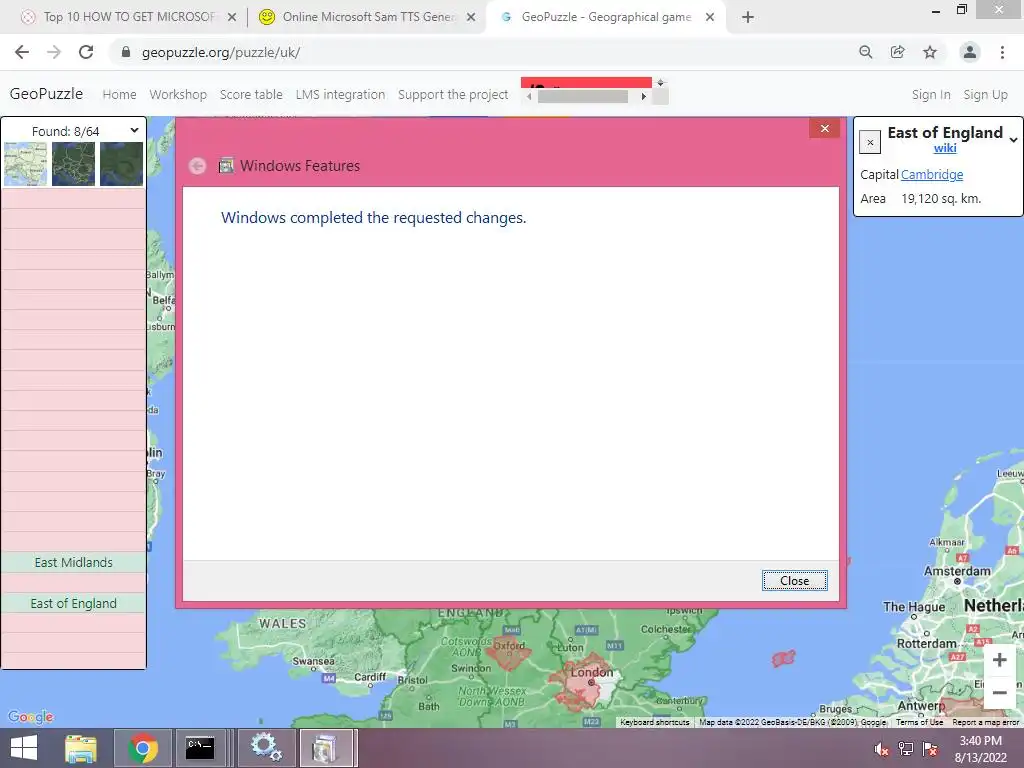Switch to Top 10 HOW TO GET MICROSOFT tab
Screen dimensions: 1024x768
pos(129,17)
